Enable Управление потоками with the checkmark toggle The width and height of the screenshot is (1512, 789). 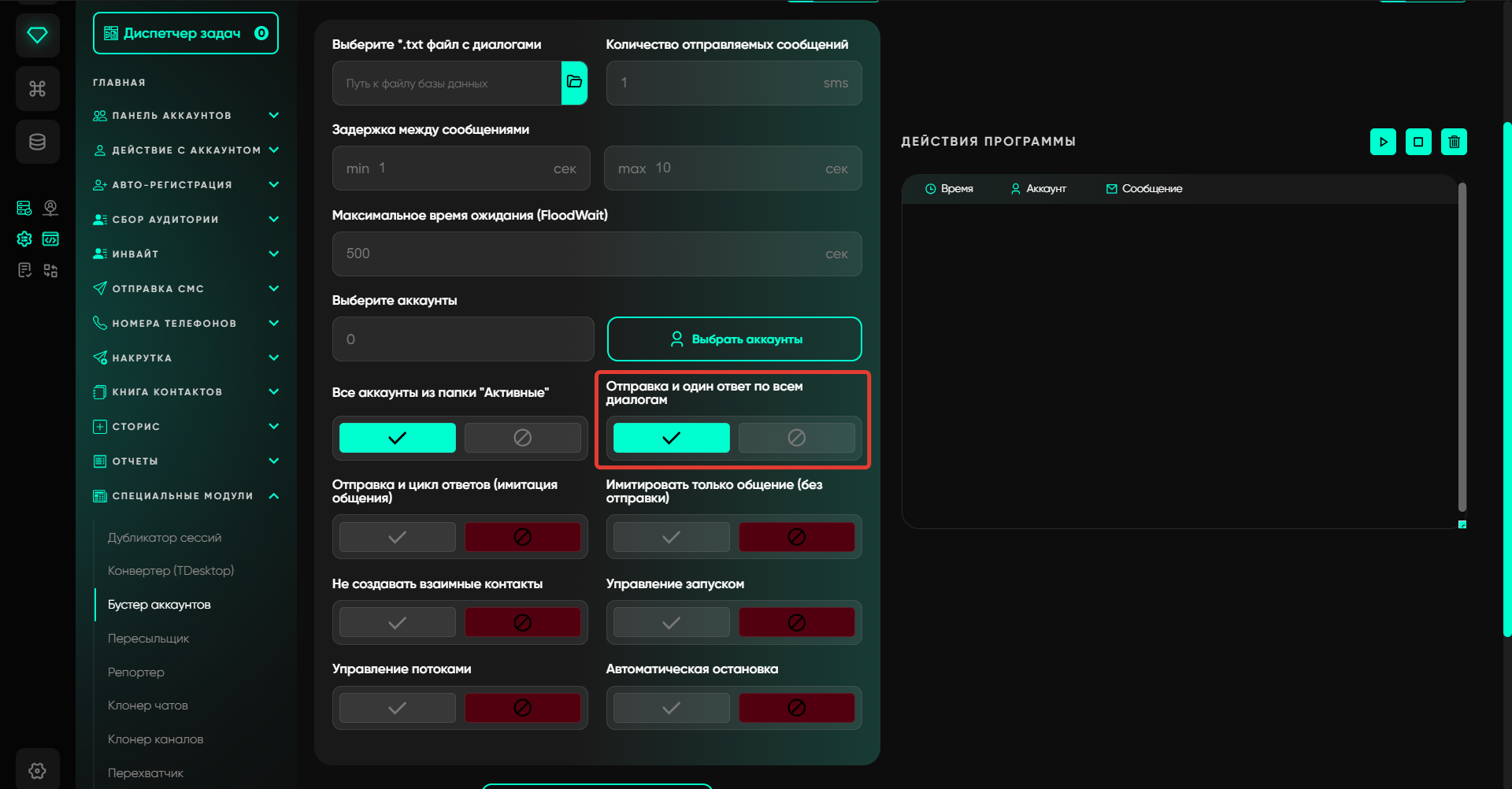point(397,708)
